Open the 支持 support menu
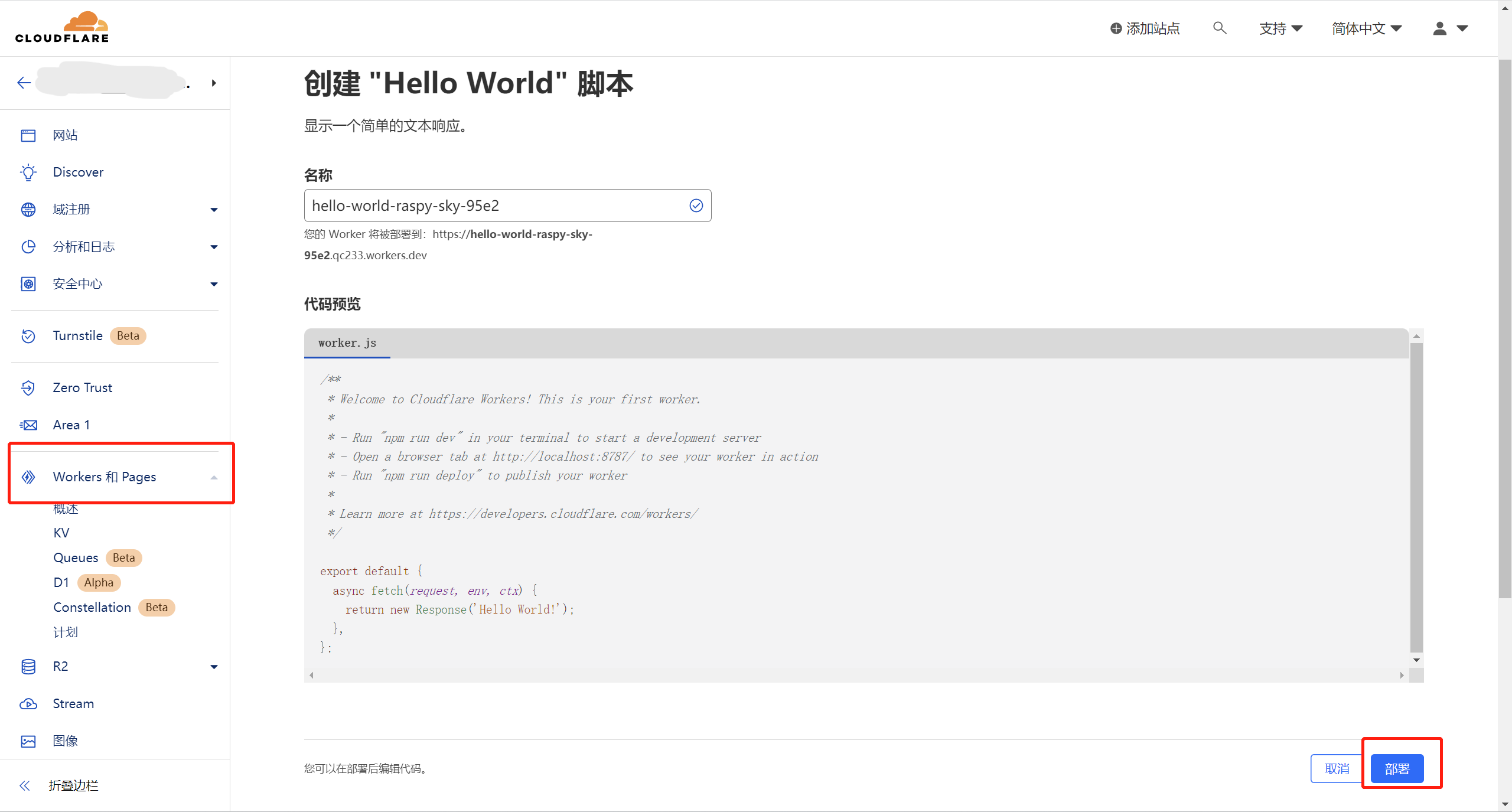This screenshot has width=1512, height=812. tap(1280, 28)
